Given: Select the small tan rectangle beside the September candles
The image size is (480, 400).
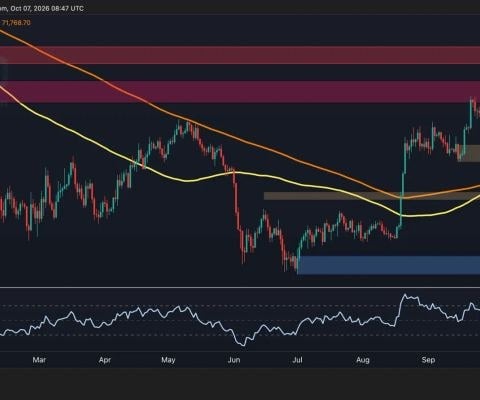Looking at the screenshot, I should (x=469, y=153).
